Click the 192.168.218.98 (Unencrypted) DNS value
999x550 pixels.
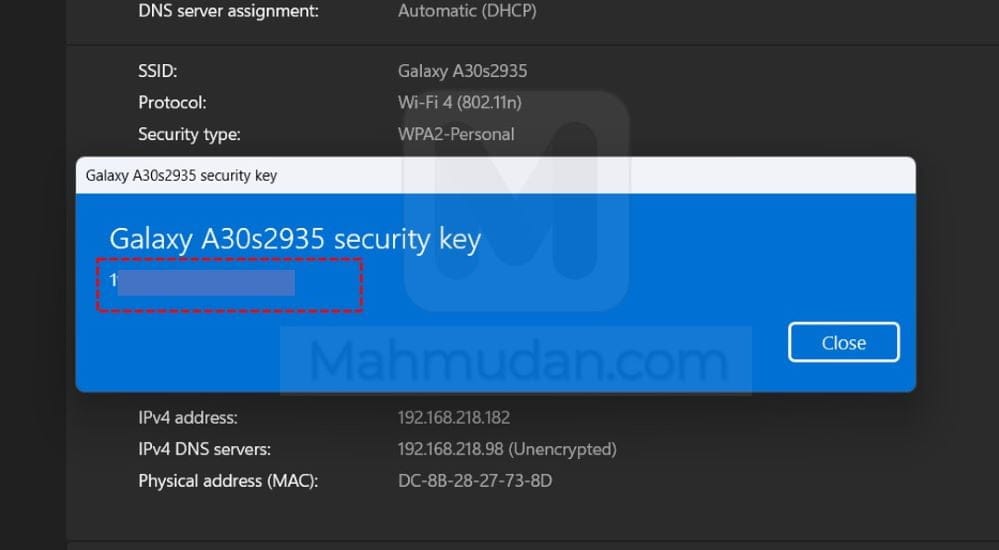(507, 449)
